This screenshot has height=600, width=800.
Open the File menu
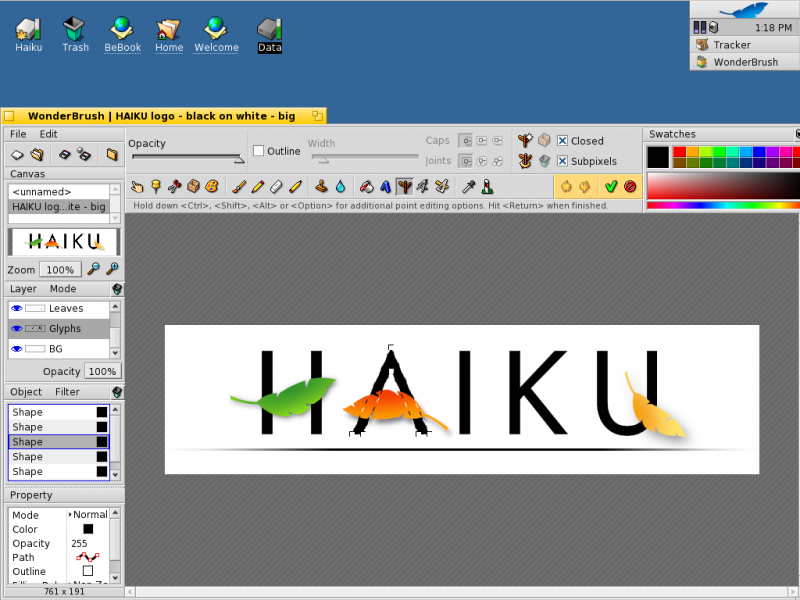18,134
